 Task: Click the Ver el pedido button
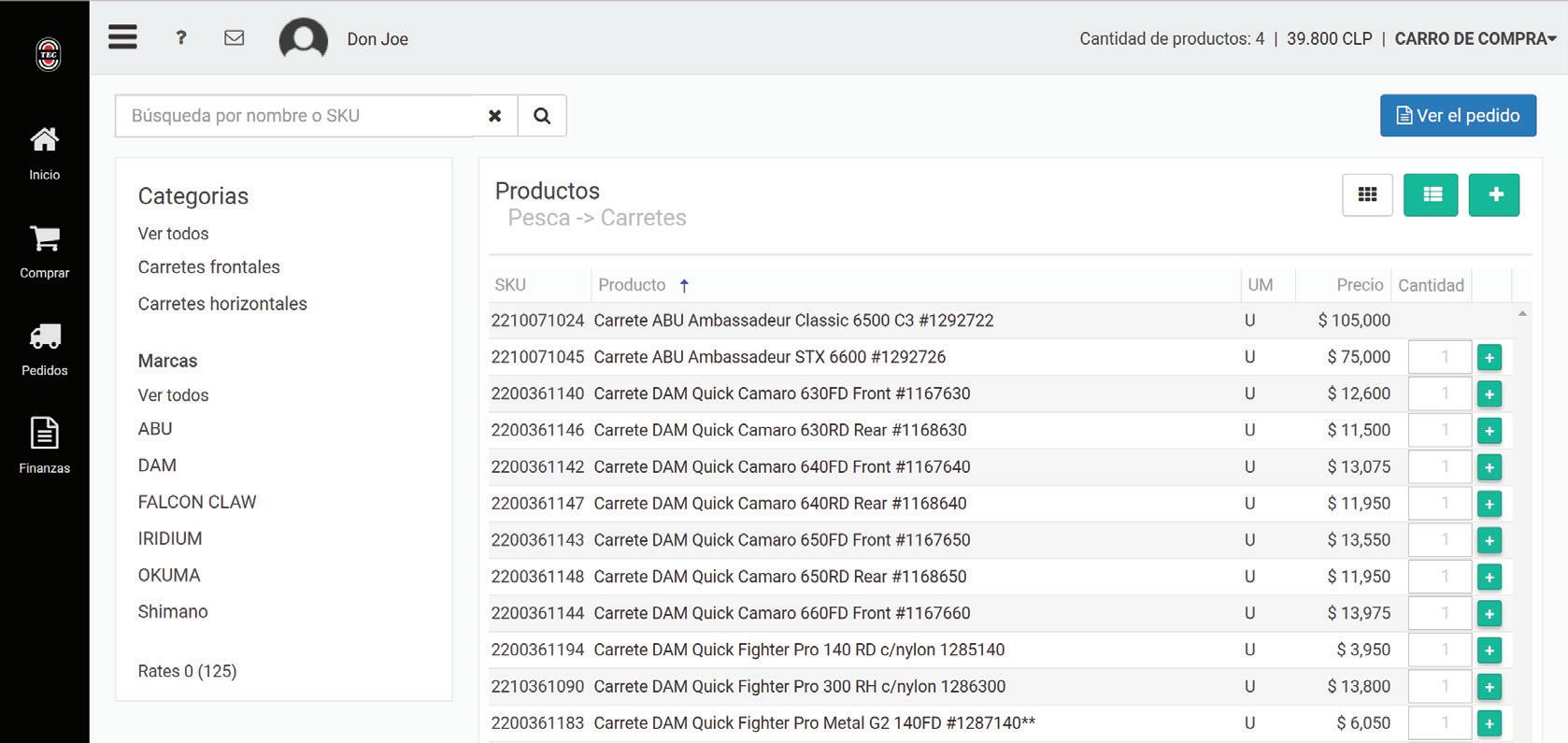click(1458, 116)
